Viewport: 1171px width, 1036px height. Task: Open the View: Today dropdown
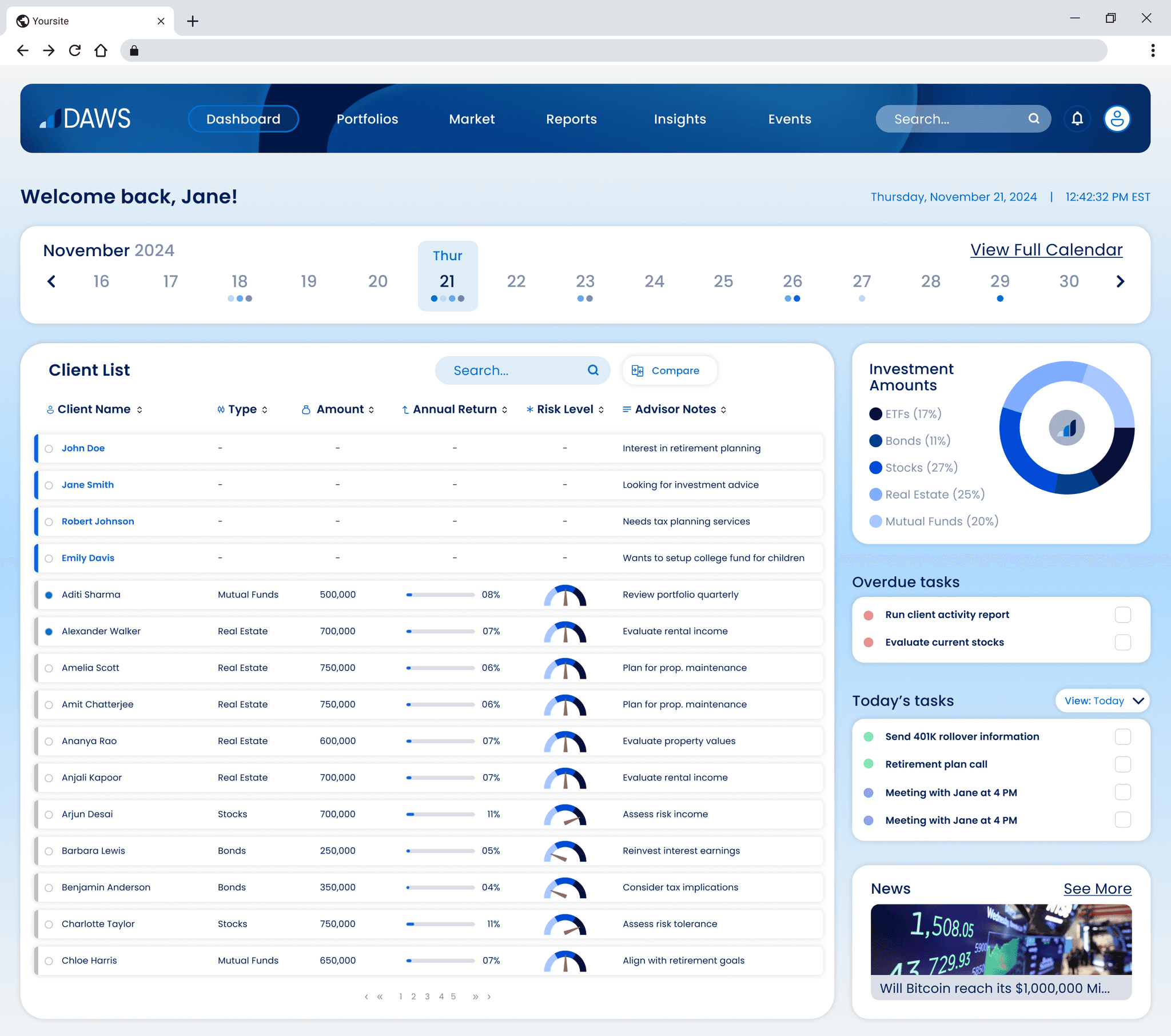1102,701
